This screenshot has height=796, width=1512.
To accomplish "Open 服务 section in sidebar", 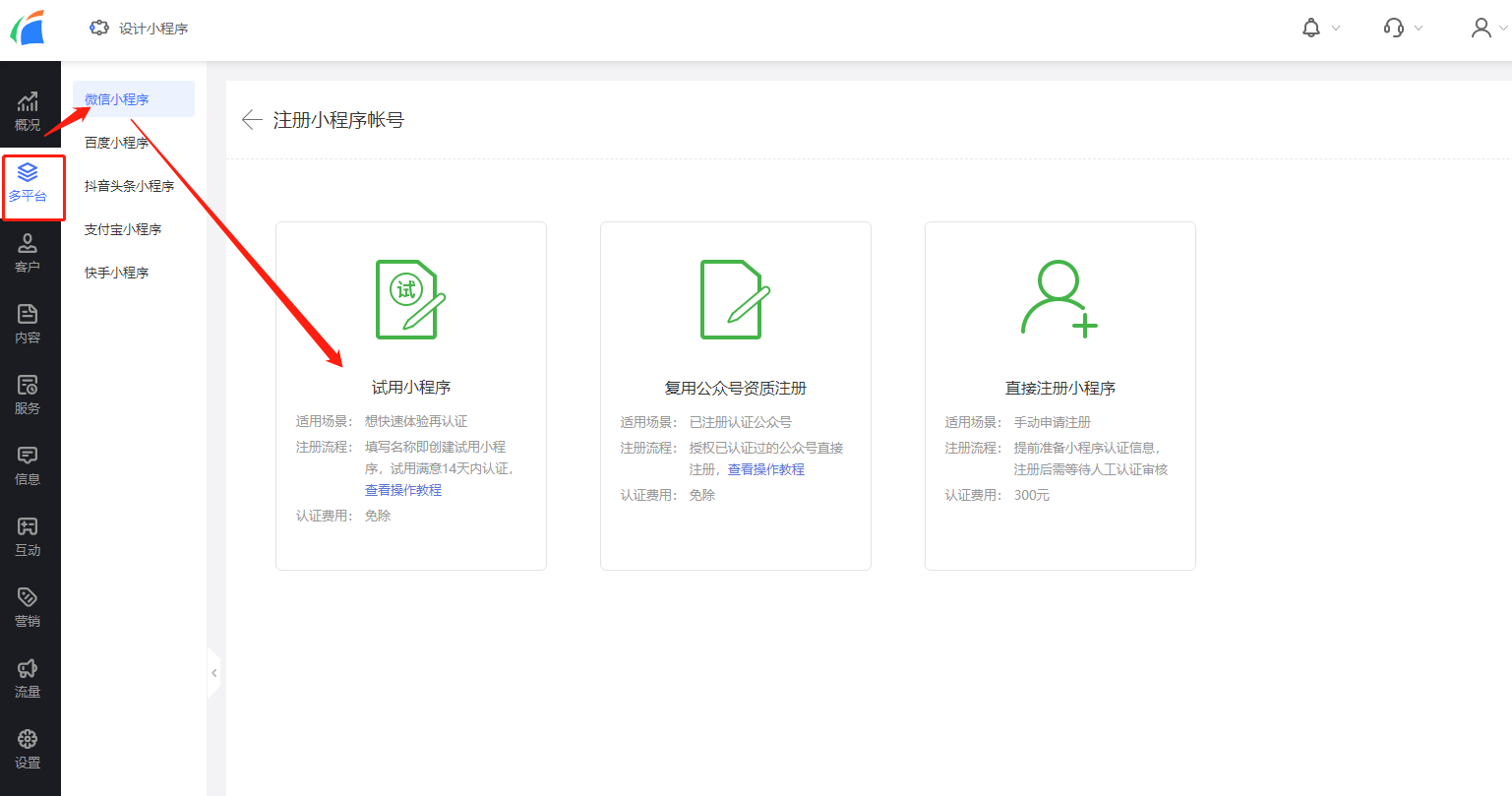I will [28, 396].
